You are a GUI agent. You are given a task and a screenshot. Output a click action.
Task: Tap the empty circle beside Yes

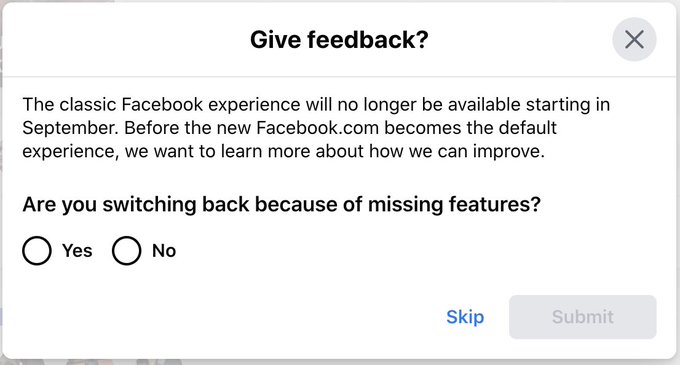[37, 251]
